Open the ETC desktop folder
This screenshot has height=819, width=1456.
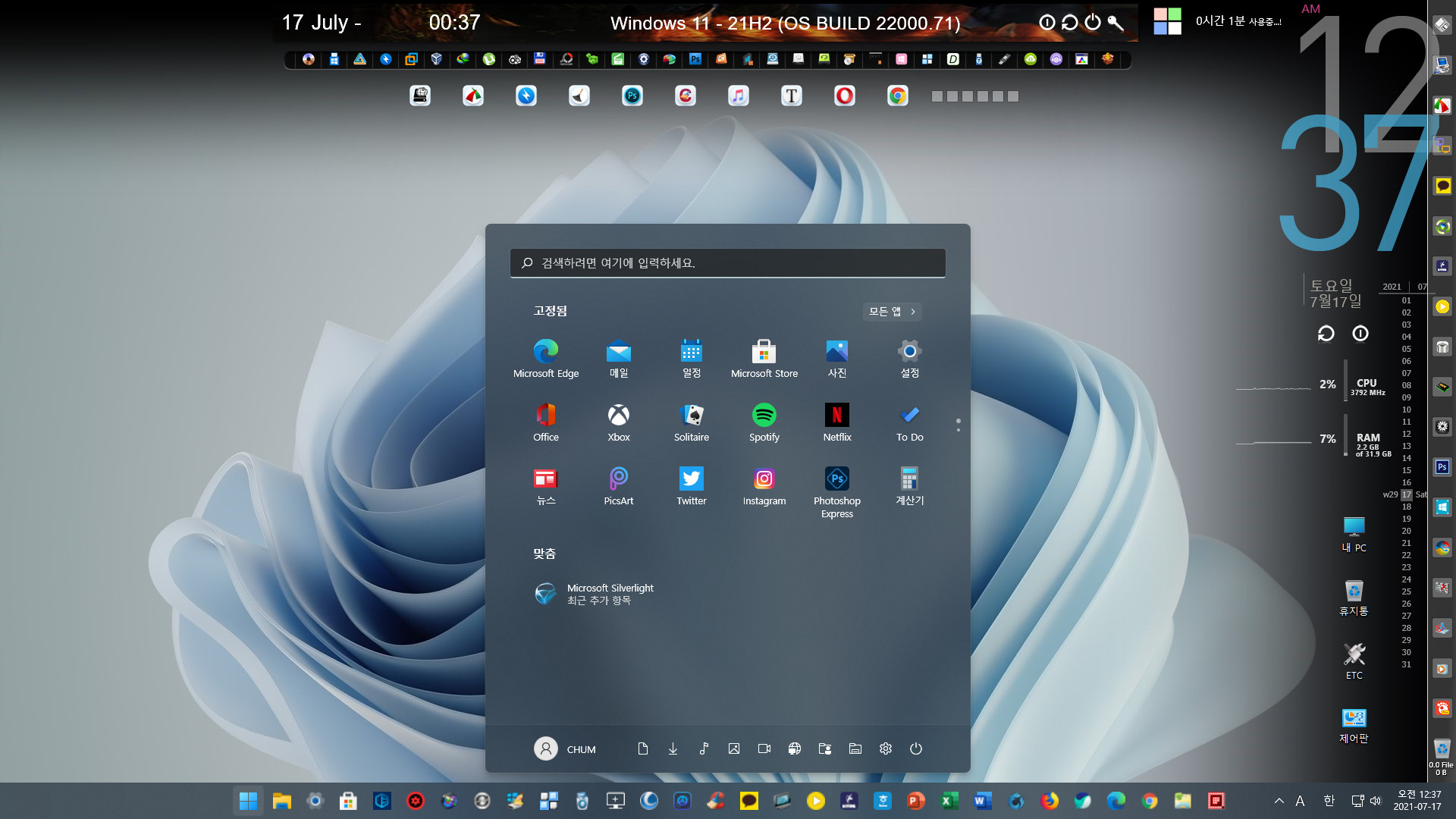pyautogui.click(x=1354, y=661)
